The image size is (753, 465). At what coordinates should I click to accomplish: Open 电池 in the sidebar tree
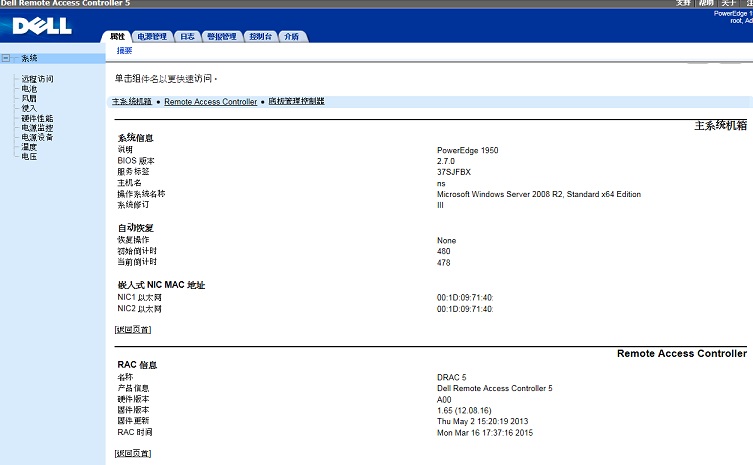[29, 88]
